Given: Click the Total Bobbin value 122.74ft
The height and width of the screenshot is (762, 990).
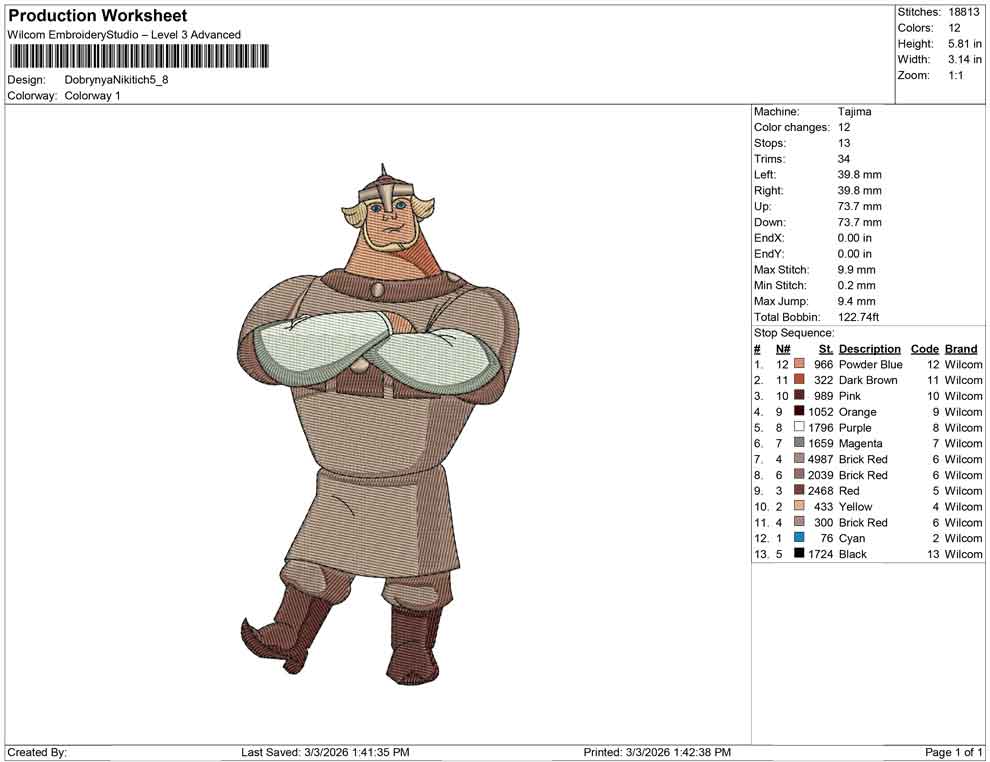Looking at the screenshot, I should (858, 317).
